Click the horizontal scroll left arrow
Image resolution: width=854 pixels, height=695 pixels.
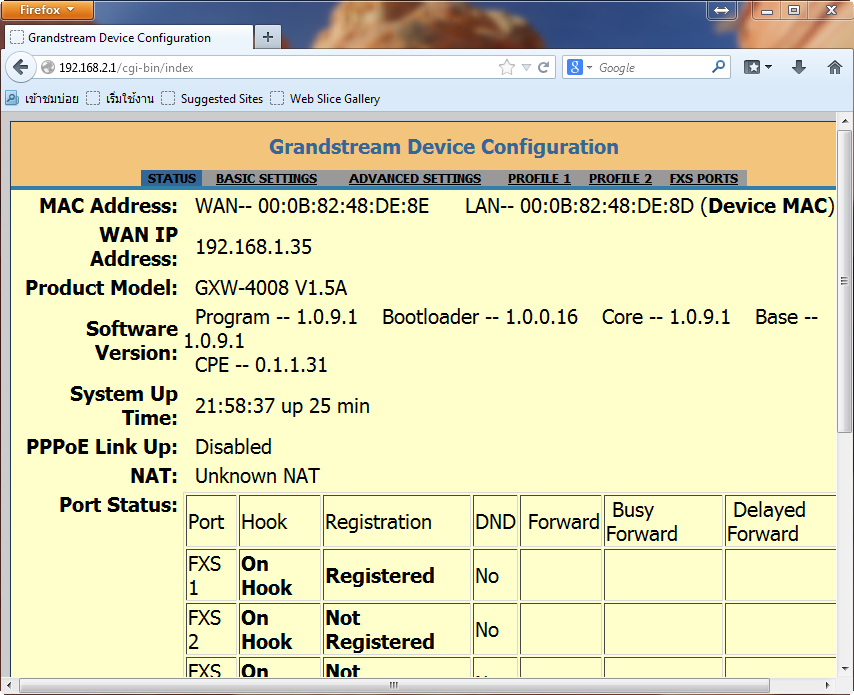9,685
